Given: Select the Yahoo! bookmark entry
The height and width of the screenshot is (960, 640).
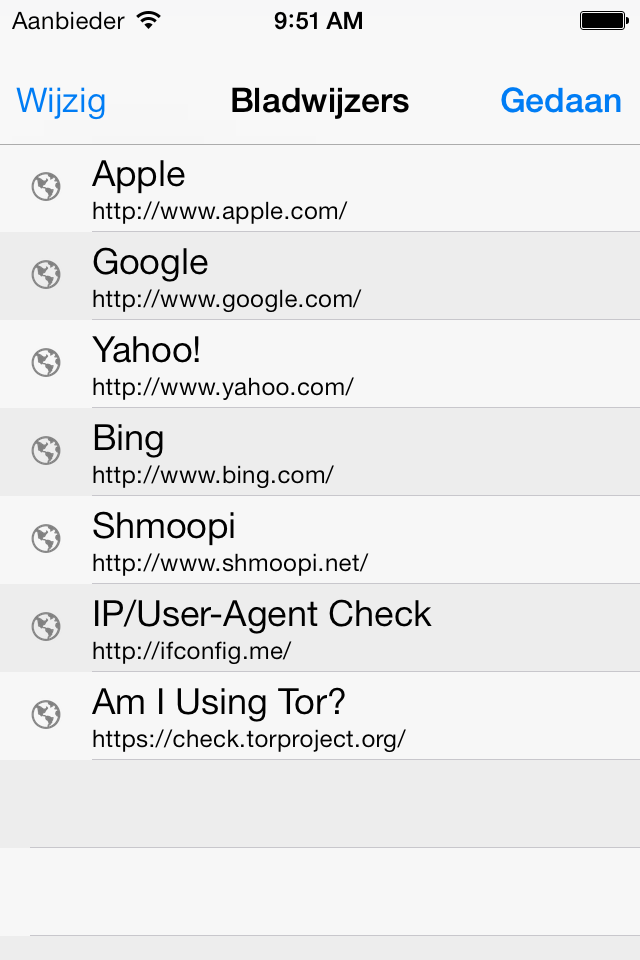Looking at the screenshot, I should pos(320,364).
